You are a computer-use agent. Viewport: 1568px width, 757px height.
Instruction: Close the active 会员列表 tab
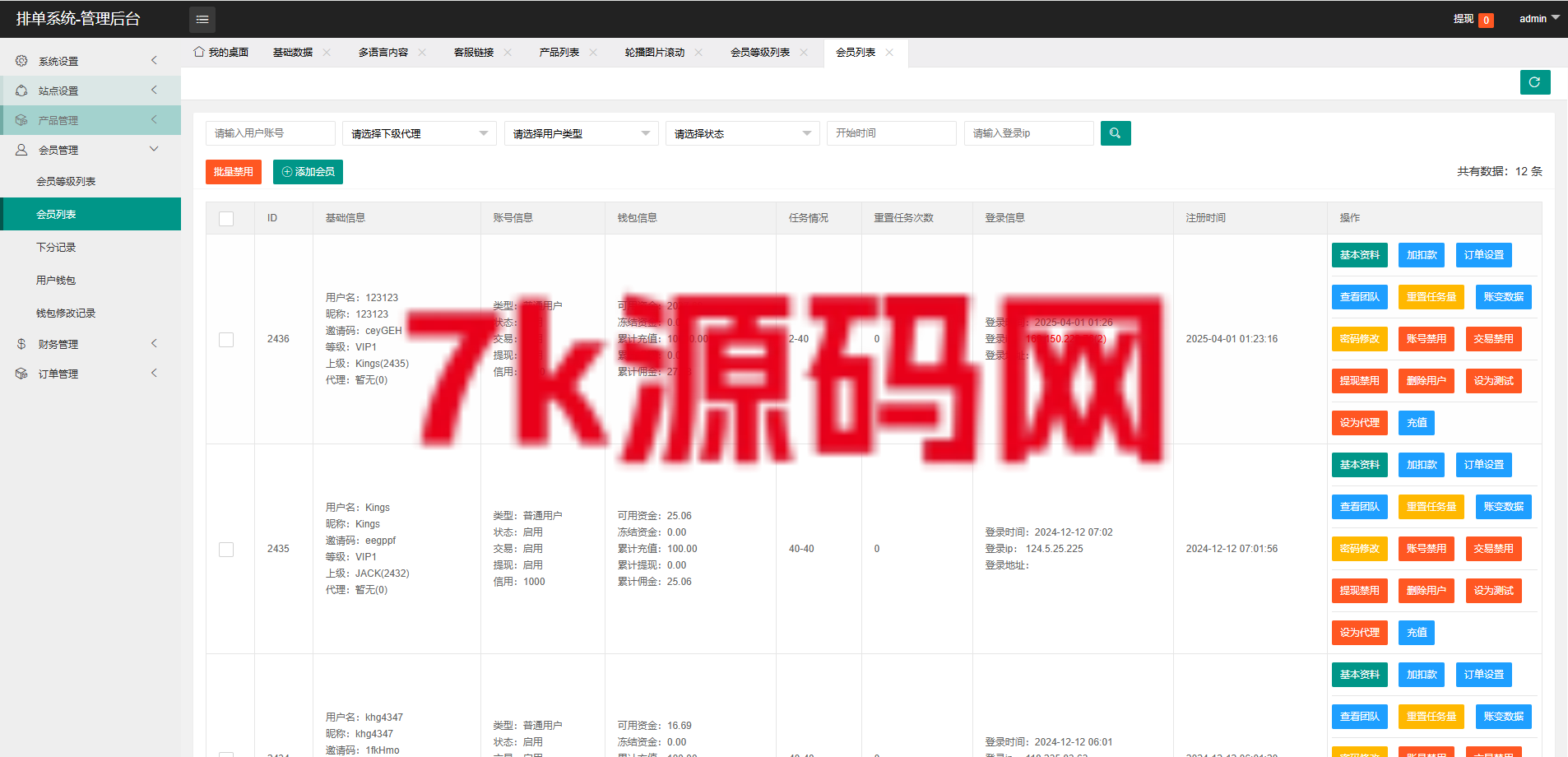889,52
